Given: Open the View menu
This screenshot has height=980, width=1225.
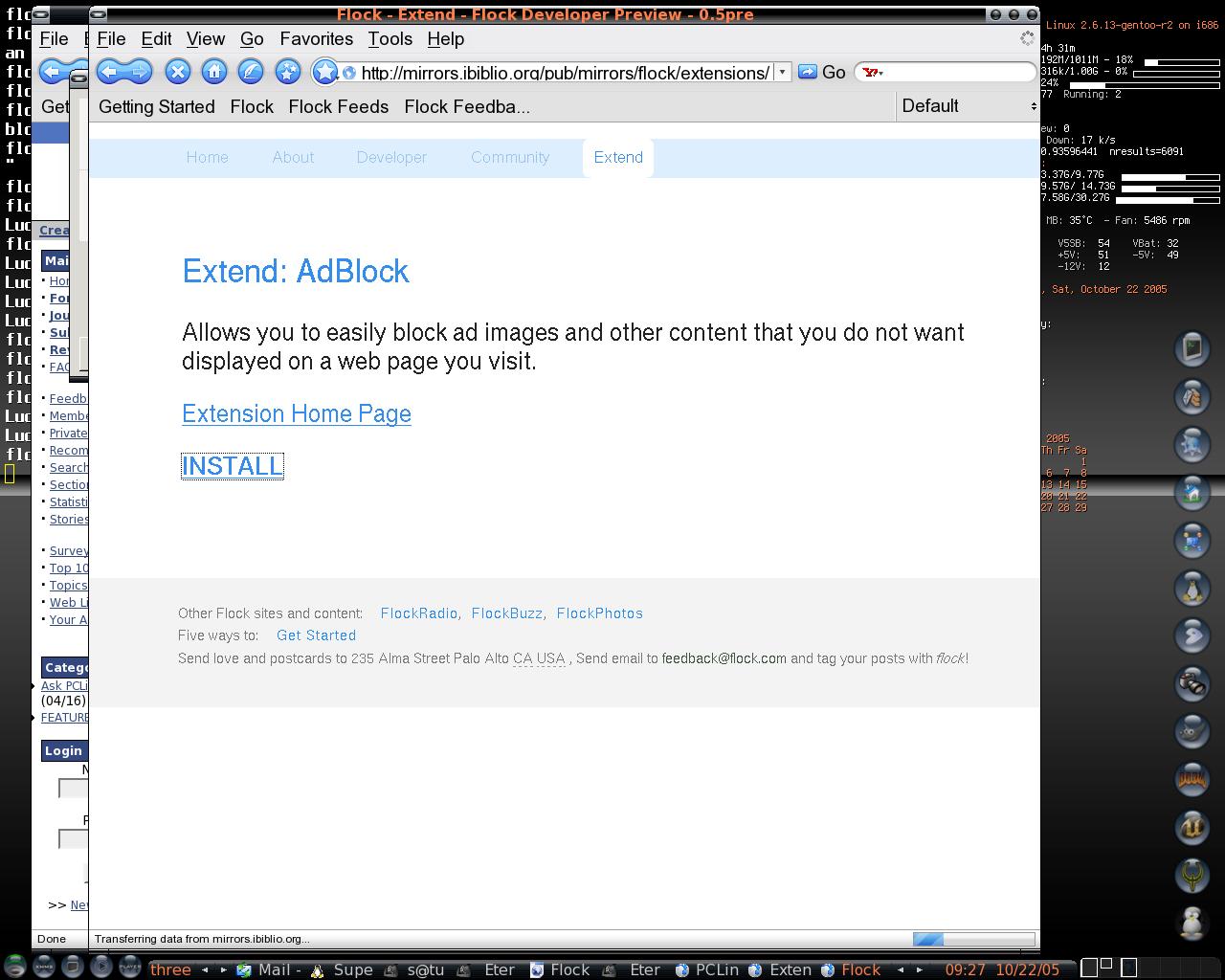Looking at the screenshot, I should pyautogui.click(x=206, y=39).
